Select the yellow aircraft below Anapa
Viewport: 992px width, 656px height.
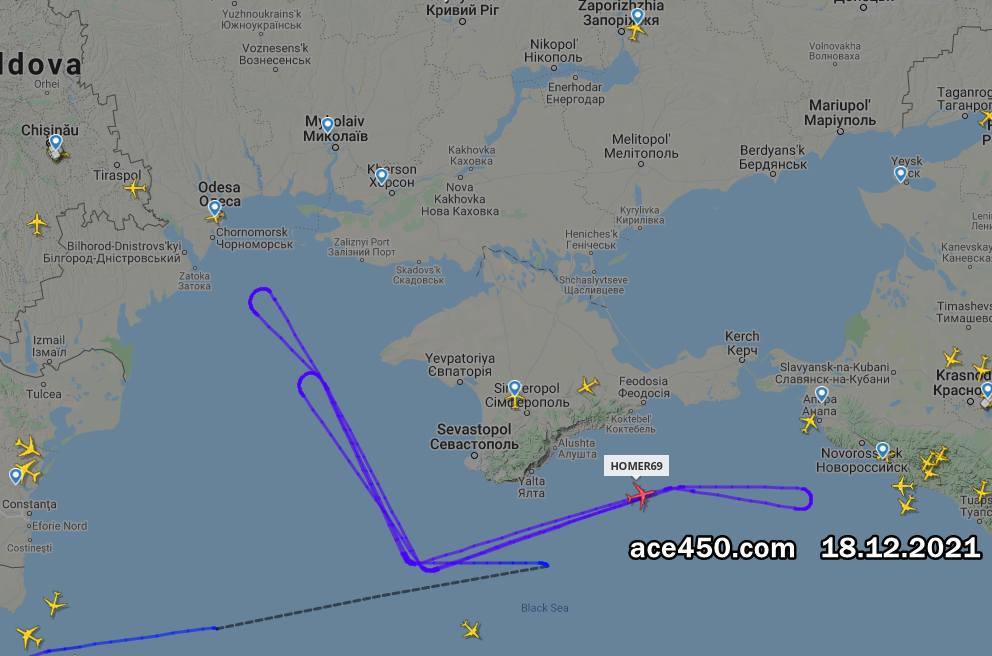click(x=809, y=422)
